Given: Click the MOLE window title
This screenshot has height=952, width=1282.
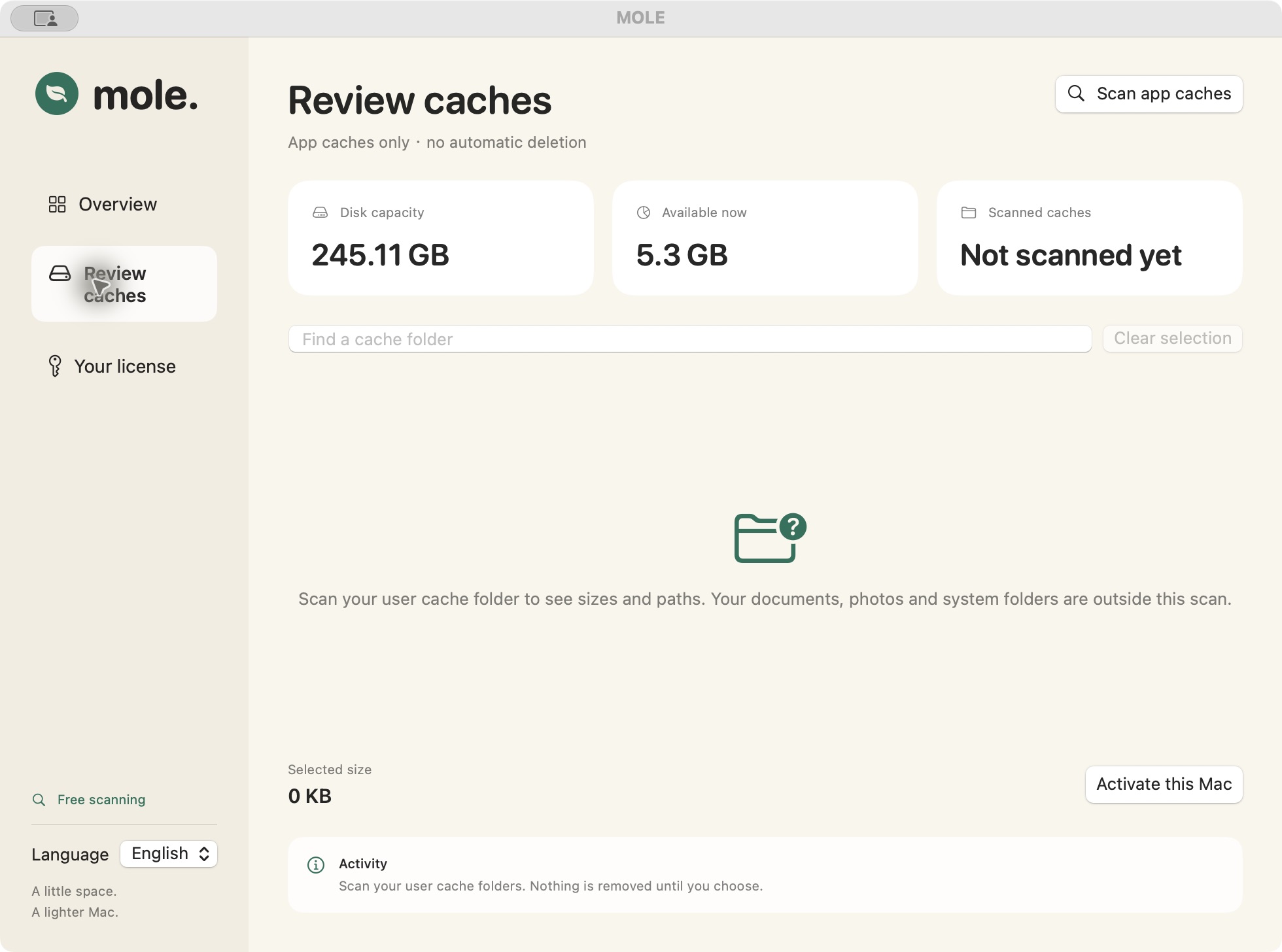Looking at the screenshot, I should coord(640,18).
